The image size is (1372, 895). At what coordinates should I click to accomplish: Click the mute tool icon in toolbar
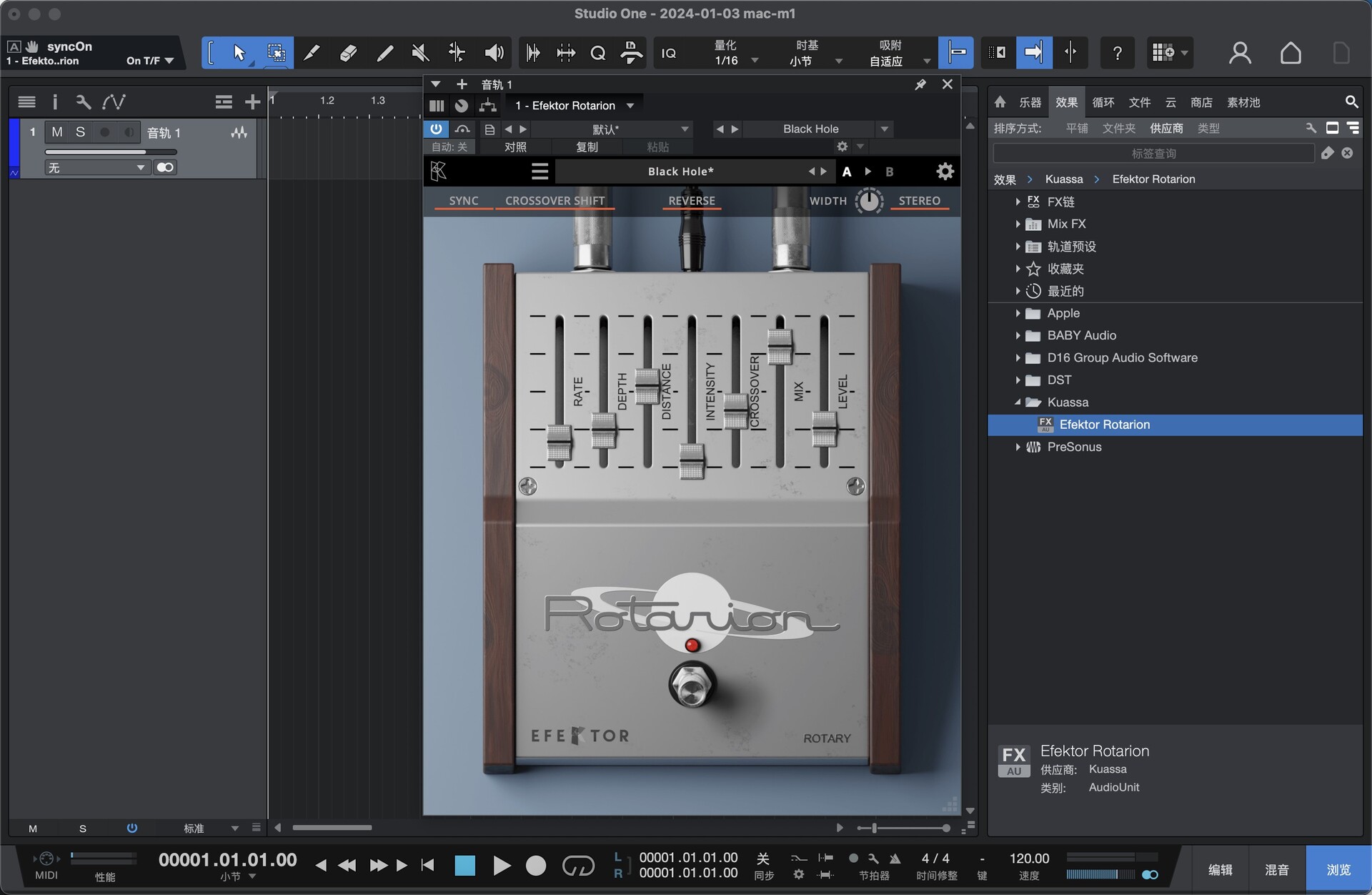pyautogui.click(x=419, y=52)
